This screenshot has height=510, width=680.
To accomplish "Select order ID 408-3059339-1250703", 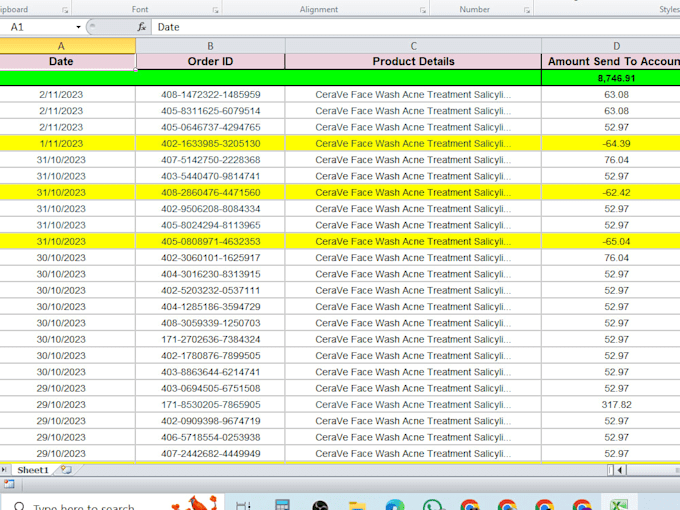I will 210,323.
